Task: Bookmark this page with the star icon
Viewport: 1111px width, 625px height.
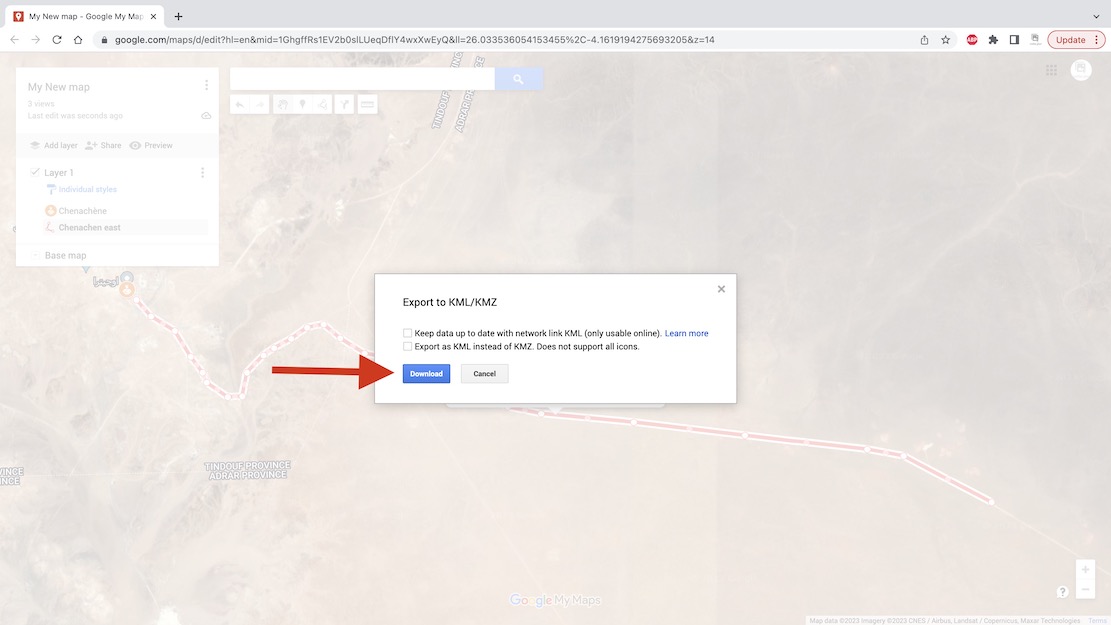Action: [x=945, y=40]
